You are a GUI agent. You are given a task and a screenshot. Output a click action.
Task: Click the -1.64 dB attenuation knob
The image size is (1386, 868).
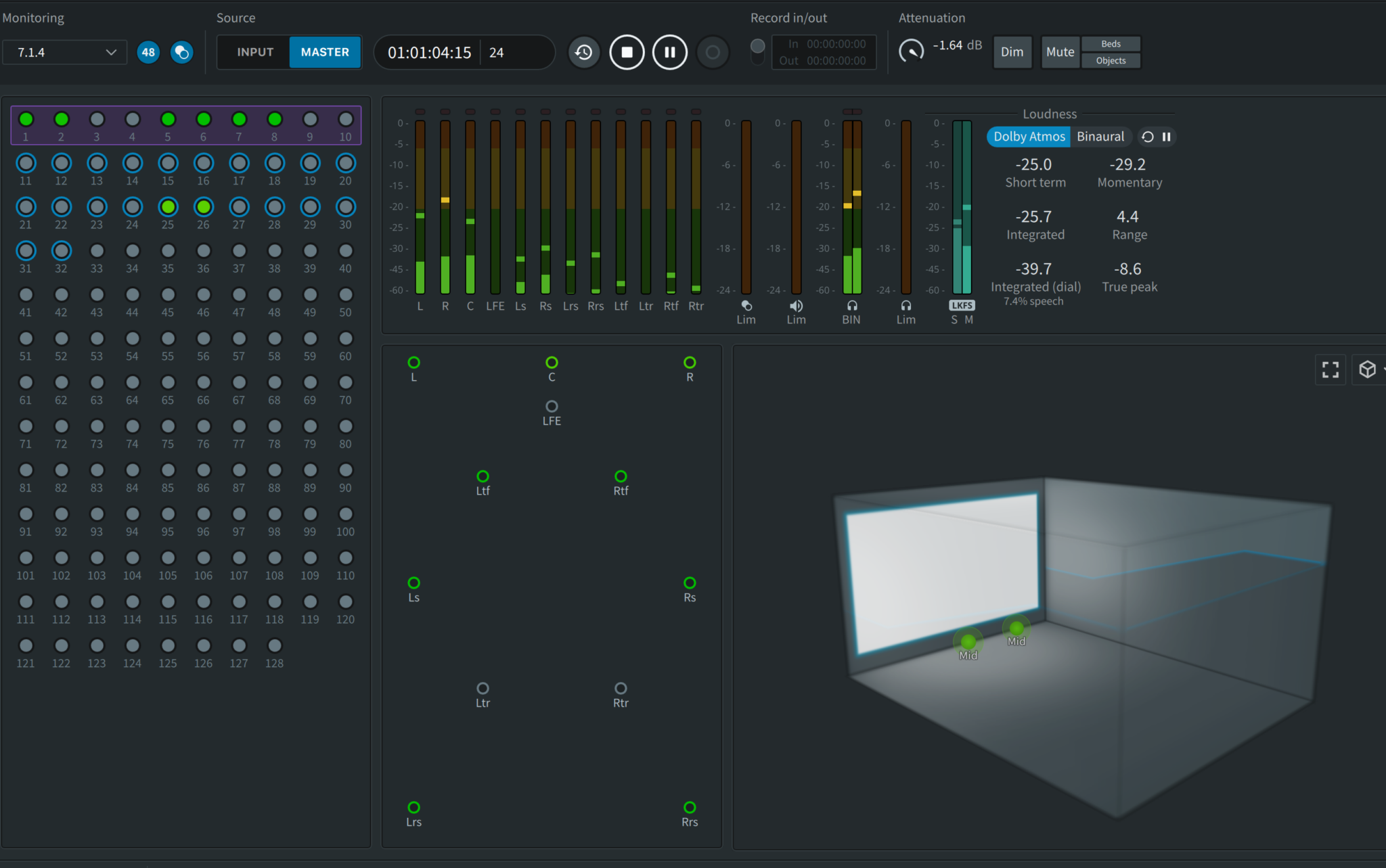click(912, 51)
